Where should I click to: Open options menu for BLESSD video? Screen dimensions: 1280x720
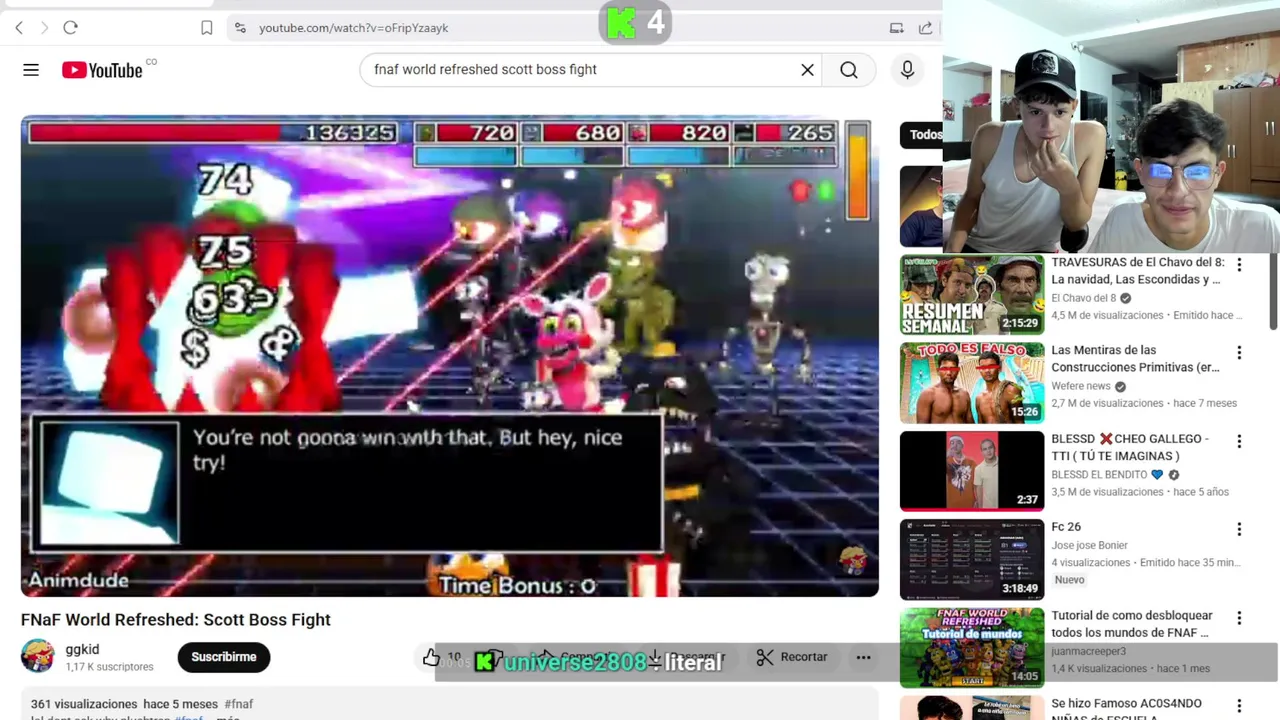(1239, 441)
